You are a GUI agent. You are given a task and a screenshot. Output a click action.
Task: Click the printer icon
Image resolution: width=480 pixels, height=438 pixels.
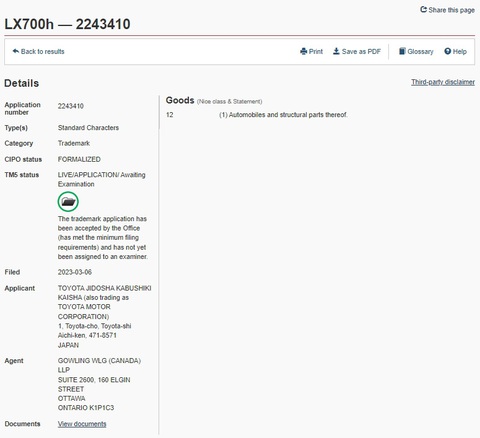(303, 51)
